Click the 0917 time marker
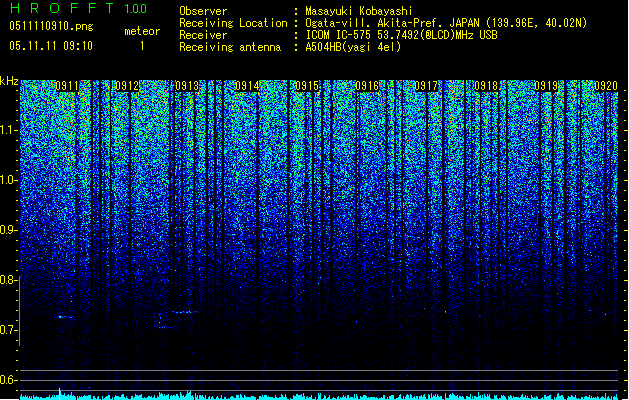This screenshot has height=400, width=629. [x=426, y=86]
